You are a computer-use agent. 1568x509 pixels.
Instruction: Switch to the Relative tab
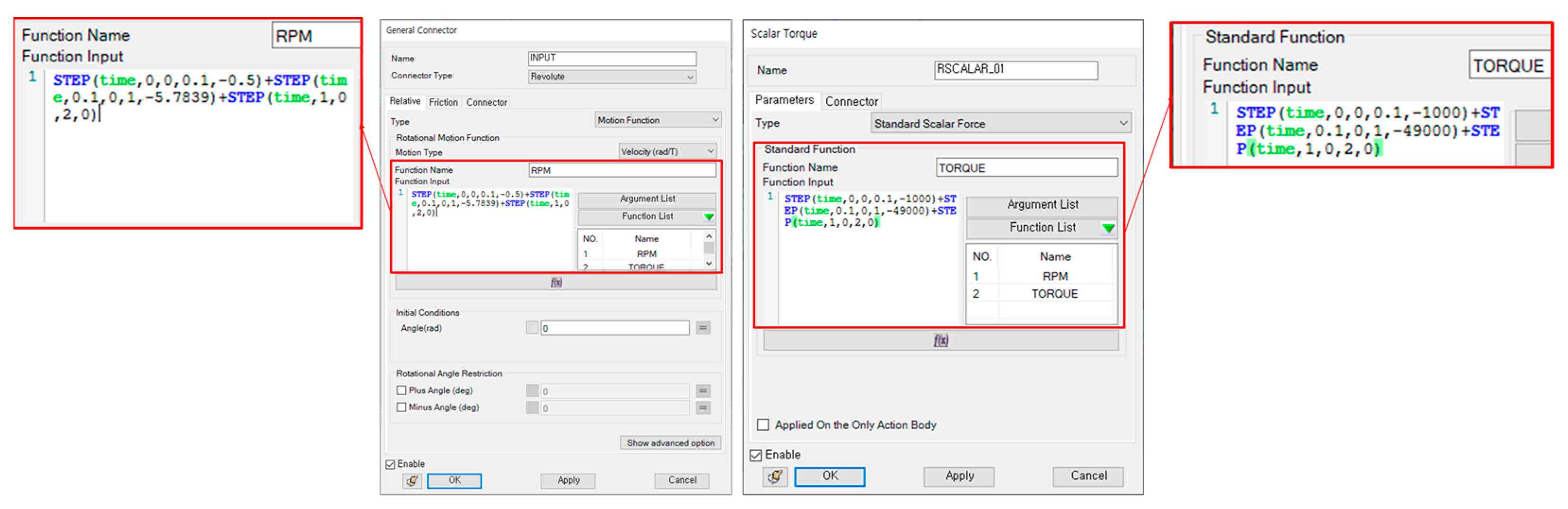coord(405,102)
